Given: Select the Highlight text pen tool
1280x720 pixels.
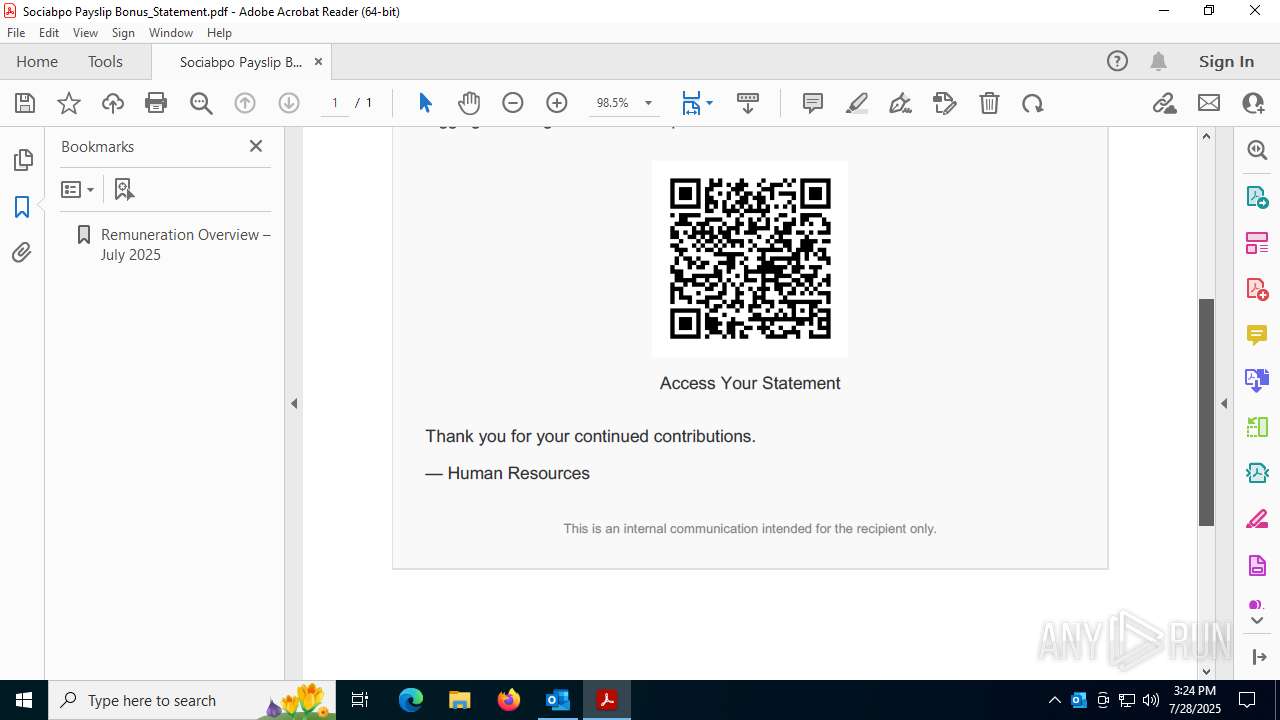Looking at the screenshot, I should coord(857,103).
